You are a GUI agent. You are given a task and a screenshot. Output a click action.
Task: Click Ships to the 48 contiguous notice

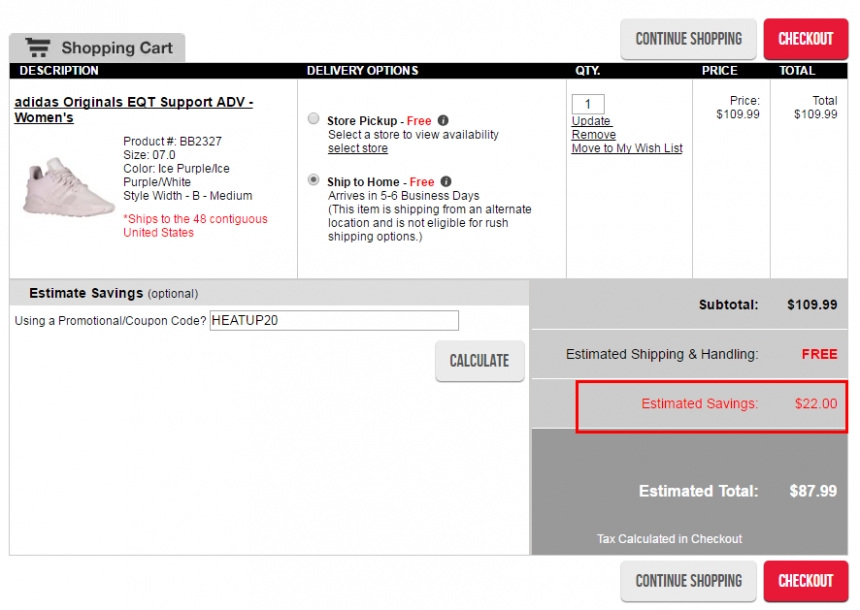click(195, 225)
